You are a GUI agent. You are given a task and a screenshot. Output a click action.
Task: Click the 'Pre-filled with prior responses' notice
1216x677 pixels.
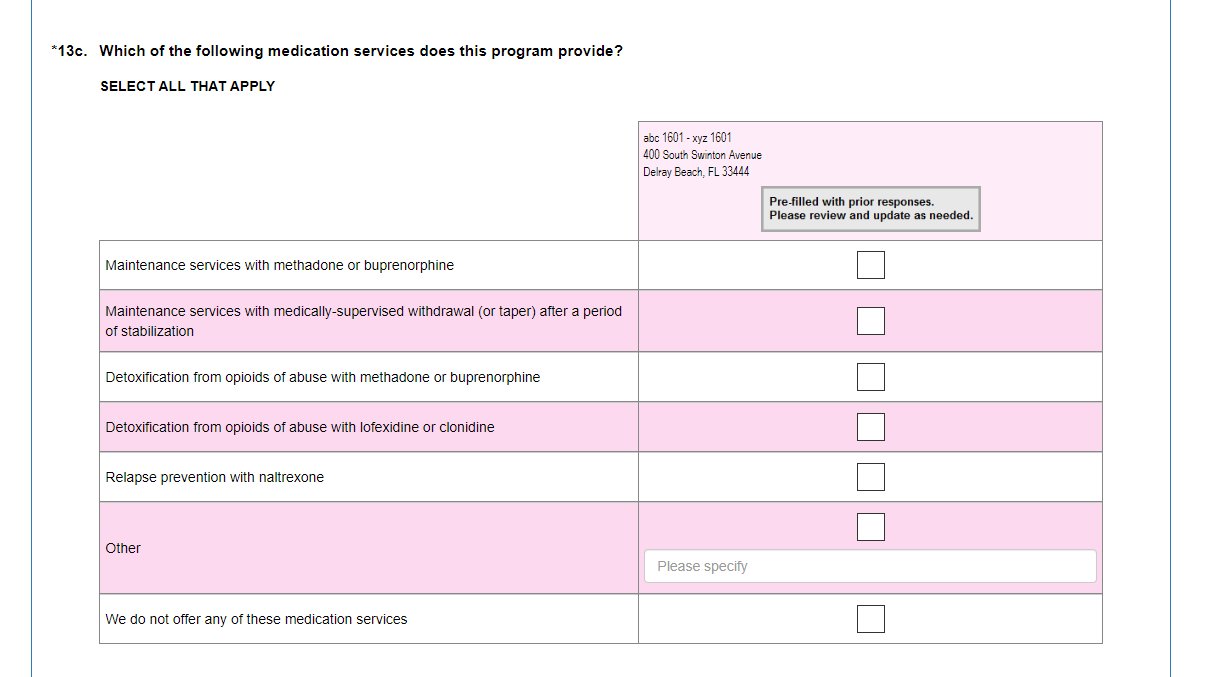click(x=870, y=209)
